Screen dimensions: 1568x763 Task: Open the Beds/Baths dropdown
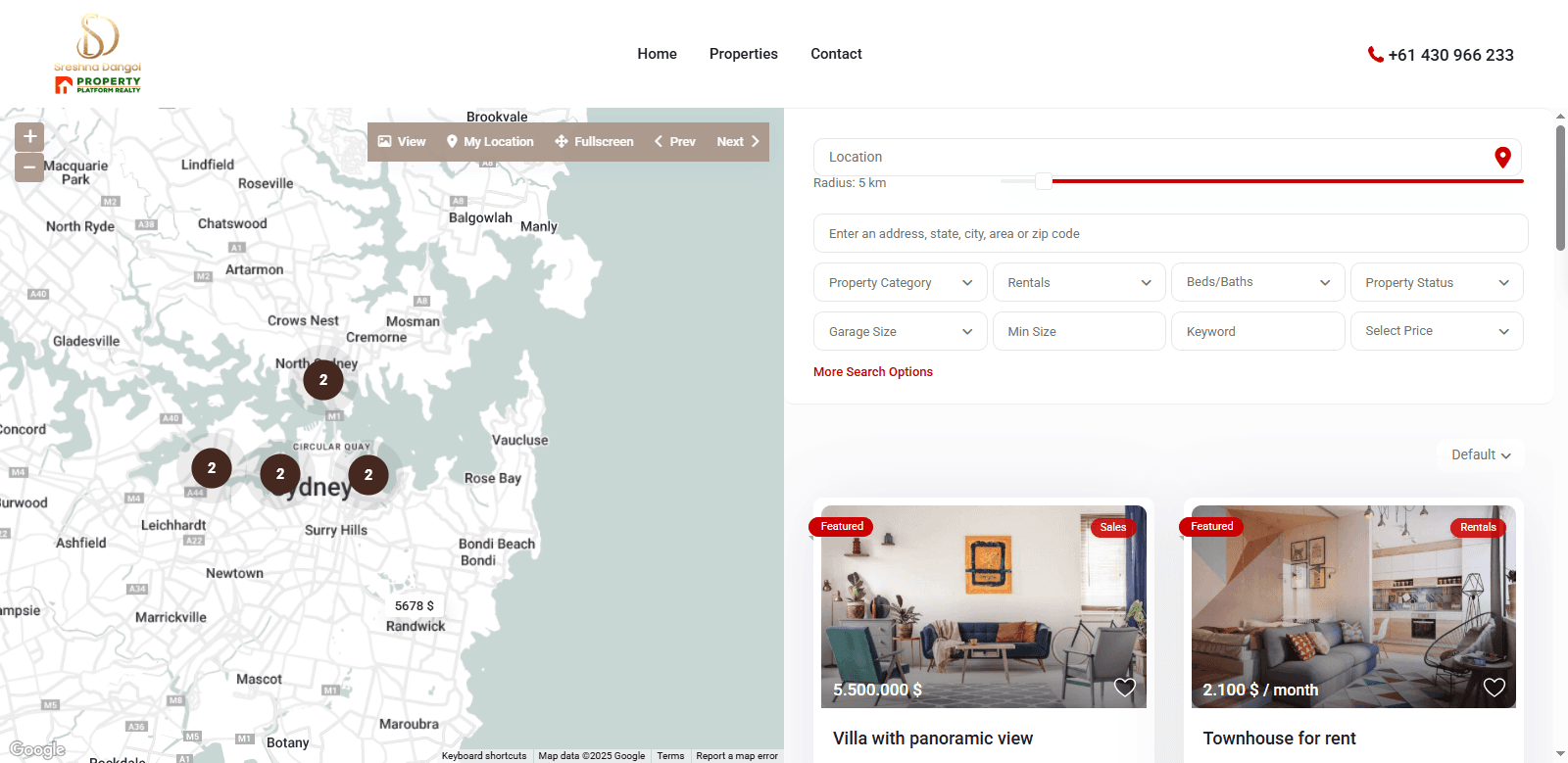pyautogui.click(x=1257, y=282)
